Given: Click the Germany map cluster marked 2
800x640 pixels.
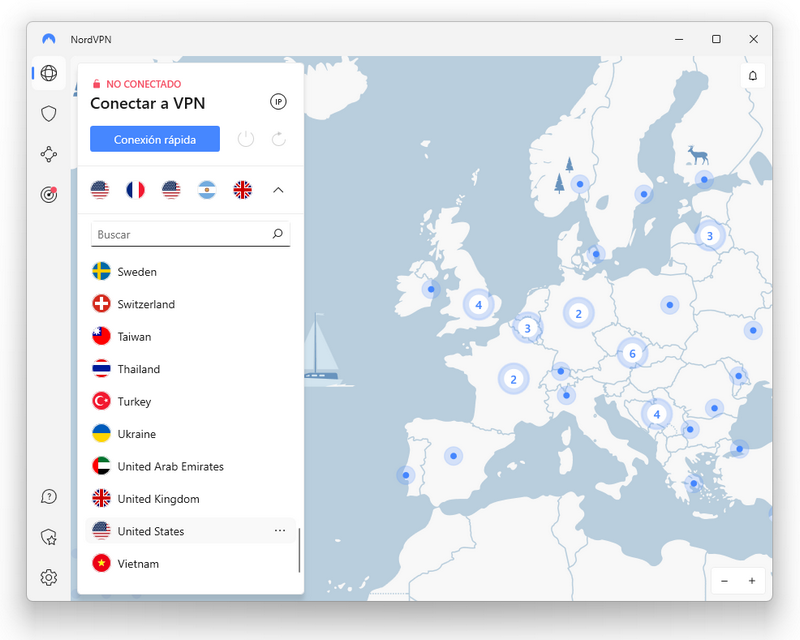Looking at the screenshot, I should coord(579,313).
